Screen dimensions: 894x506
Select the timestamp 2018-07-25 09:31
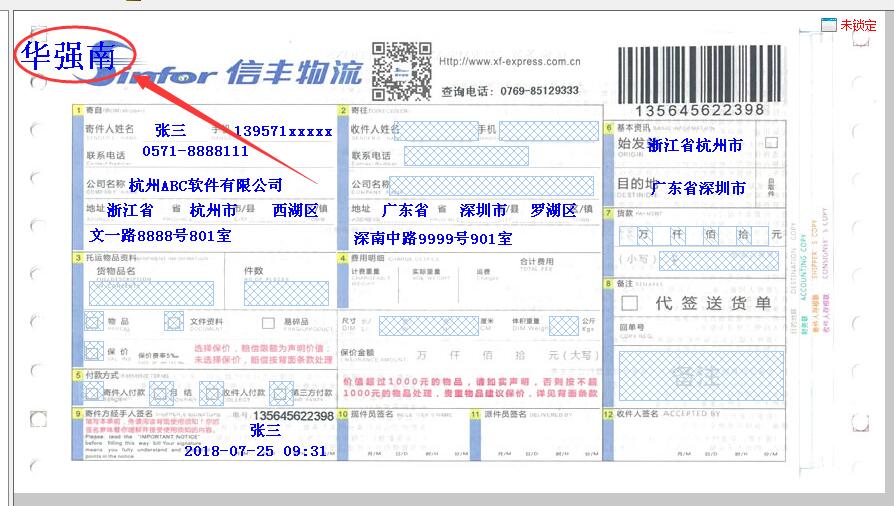(x=255, y=451)
